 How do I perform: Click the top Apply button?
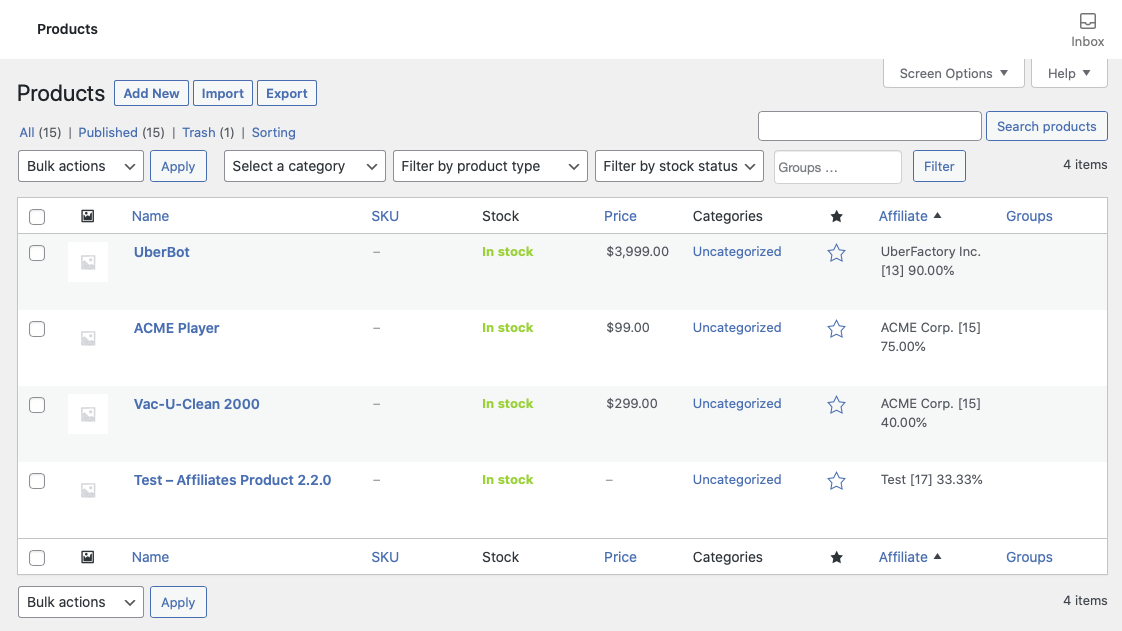178,166
